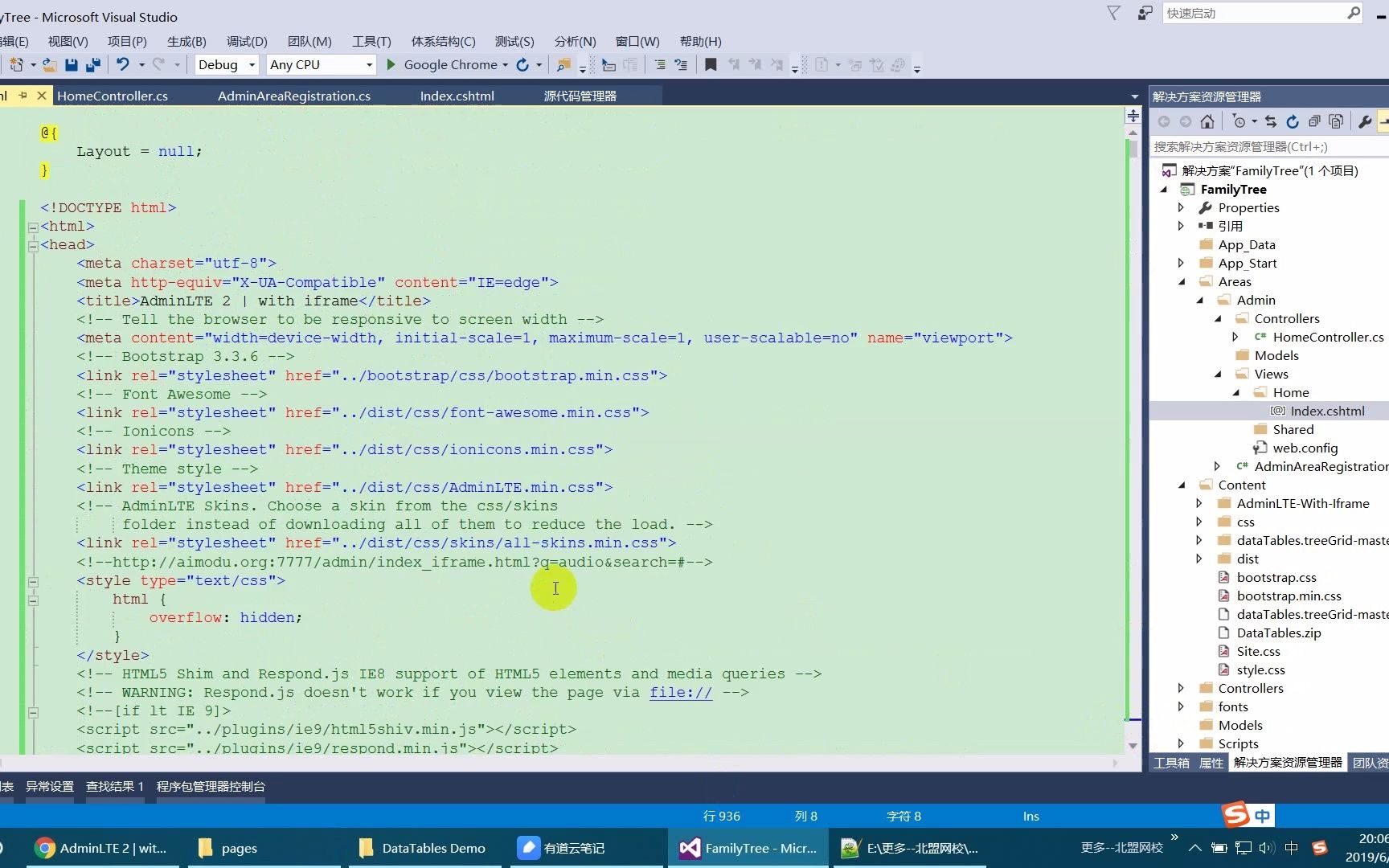Click the browser refresh icon beside Google Chrome
Image resolution: width=1389 pixels, height=868 pixels.
pos(522,64)
